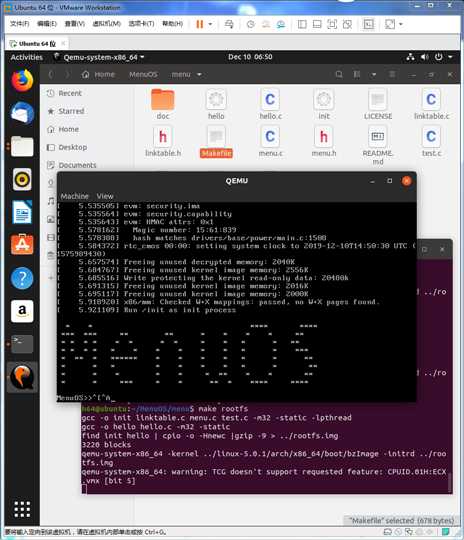Open the doc folder
Screen dimensions: 464x540
coord(163,104)
